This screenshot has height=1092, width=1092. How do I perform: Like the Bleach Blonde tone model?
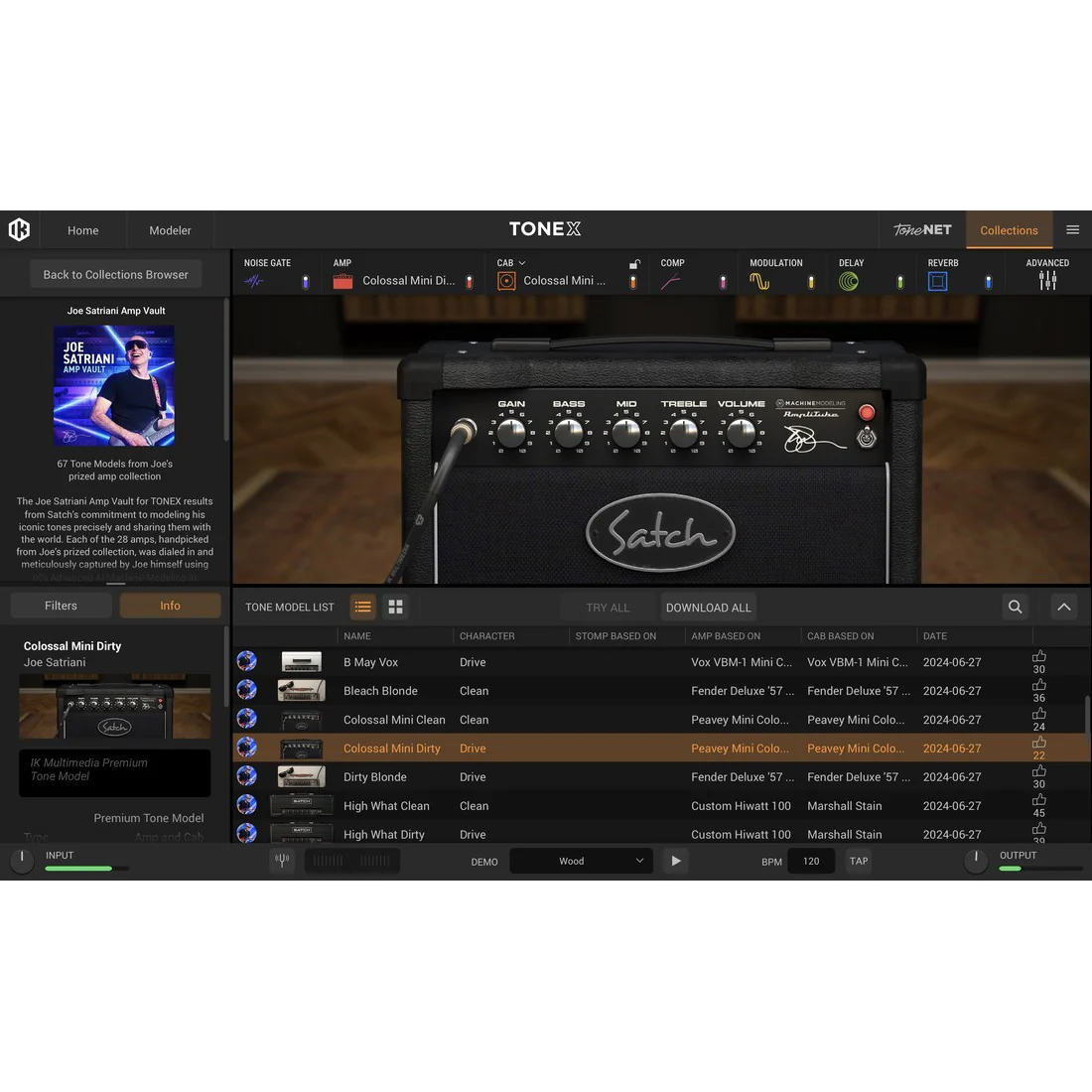point(1039,685)
